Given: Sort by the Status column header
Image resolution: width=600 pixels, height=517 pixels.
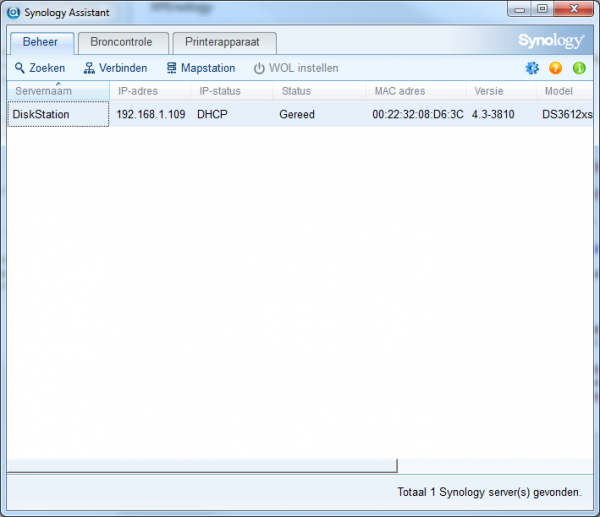Looking at the screenshot, I should pos(319,91).
